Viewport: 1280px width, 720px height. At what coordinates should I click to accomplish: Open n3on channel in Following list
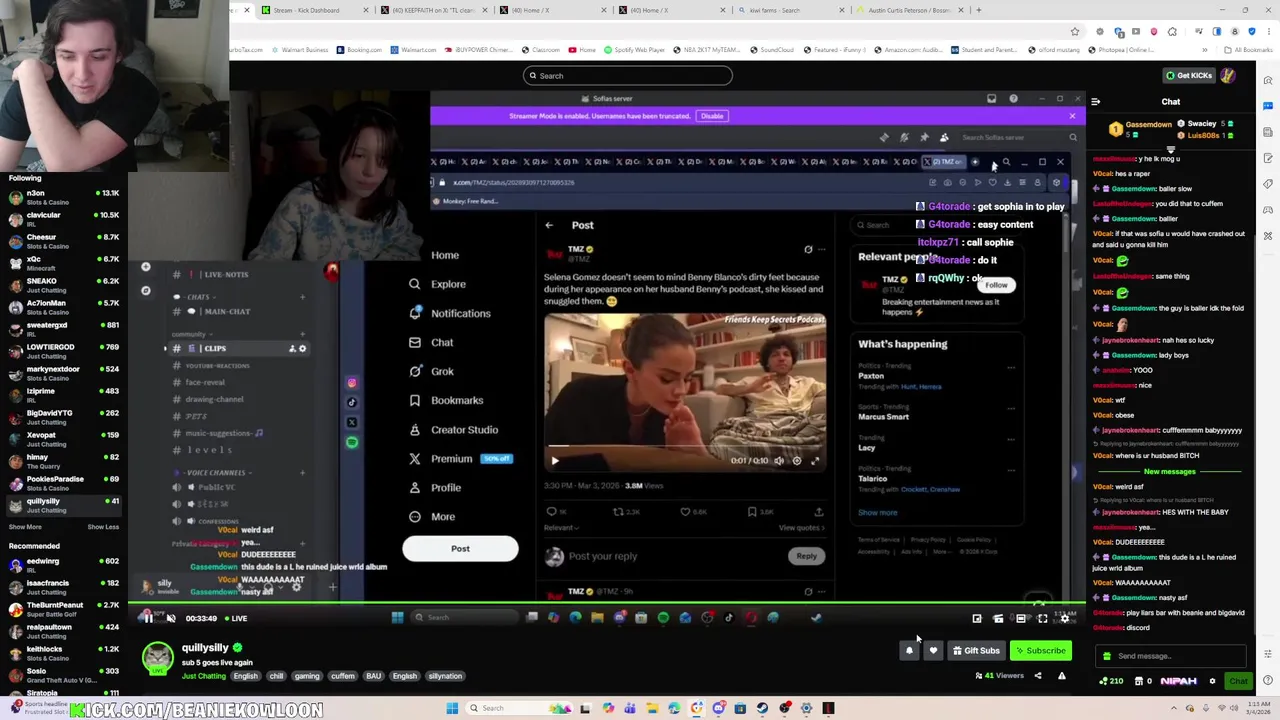pyautogui.click(x=64, y=197)
